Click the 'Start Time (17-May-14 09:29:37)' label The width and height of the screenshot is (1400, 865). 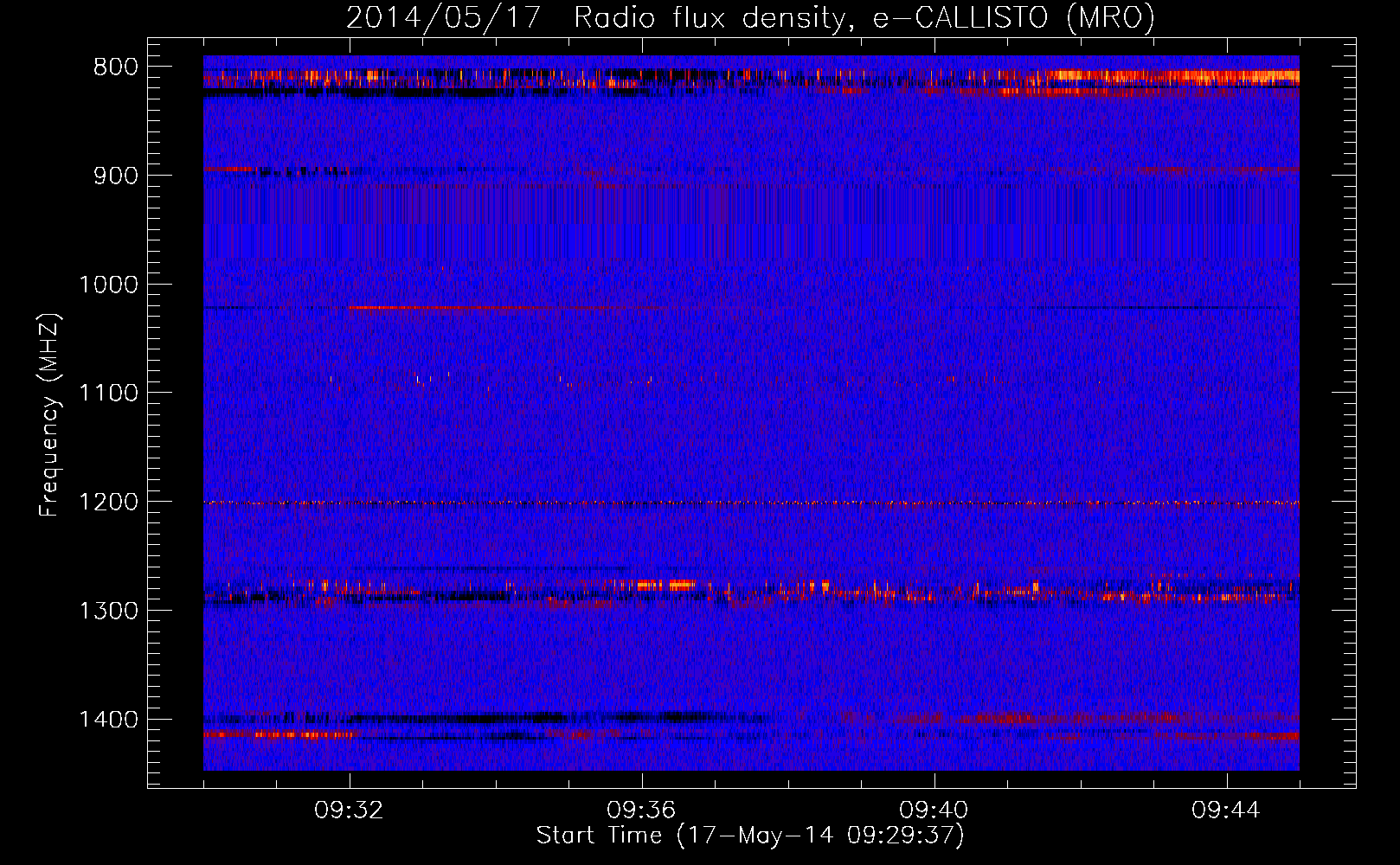click(750, 836)
